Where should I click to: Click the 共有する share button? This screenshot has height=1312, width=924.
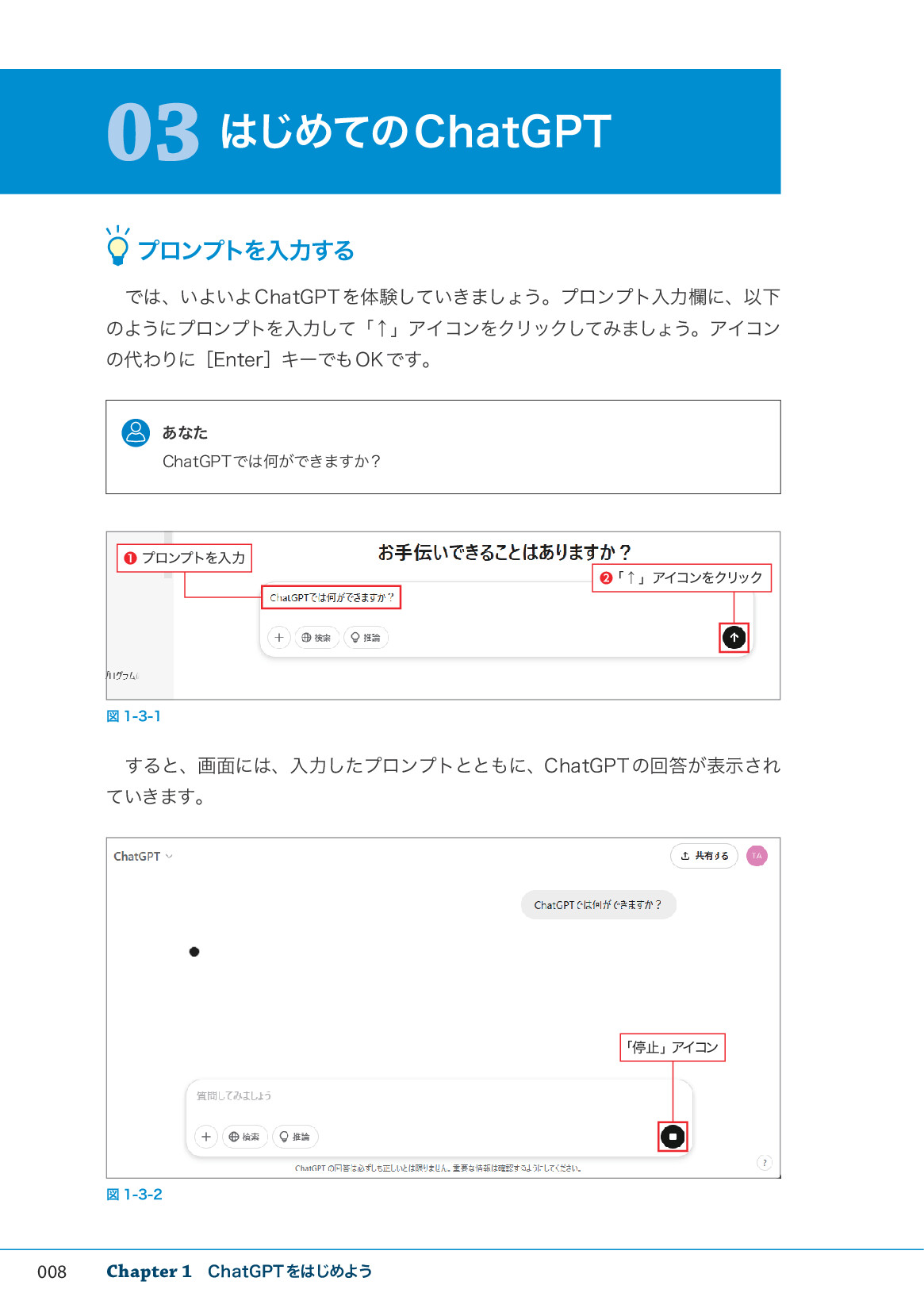[704, 856]
